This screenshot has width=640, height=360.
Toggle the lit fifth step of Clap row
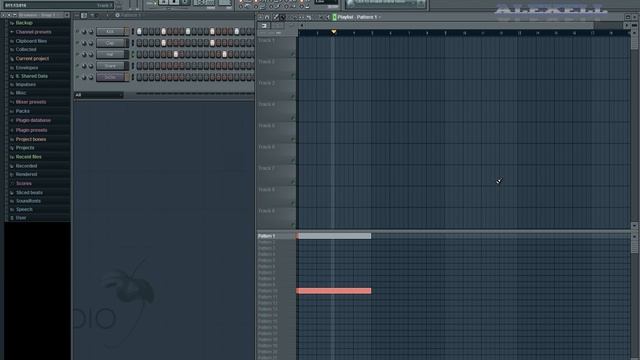coord(164,43)
